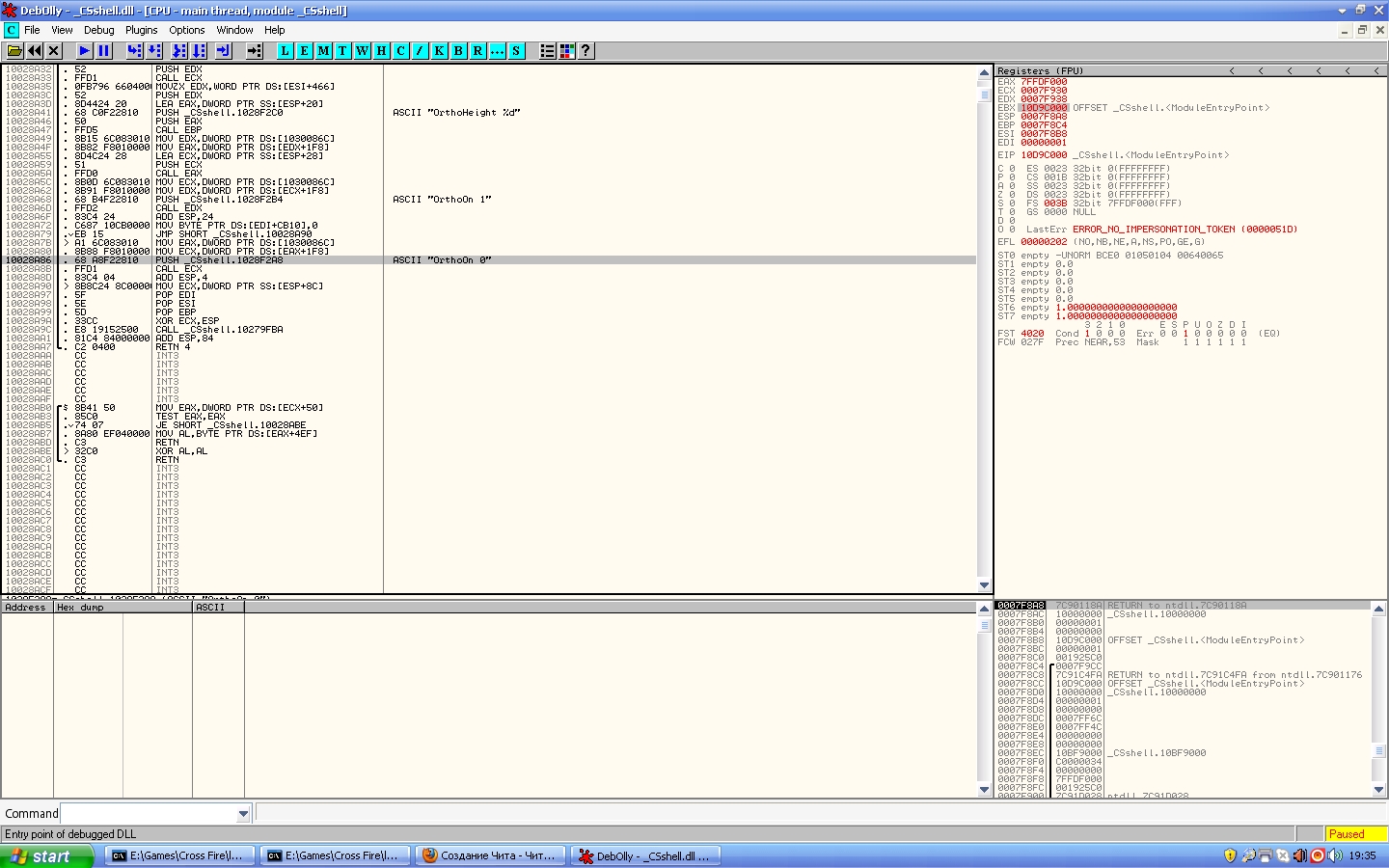Select the EBX register value 10D9C000
The height and width of the screenshot is (868, 1389).
(x=1045, y=108)
